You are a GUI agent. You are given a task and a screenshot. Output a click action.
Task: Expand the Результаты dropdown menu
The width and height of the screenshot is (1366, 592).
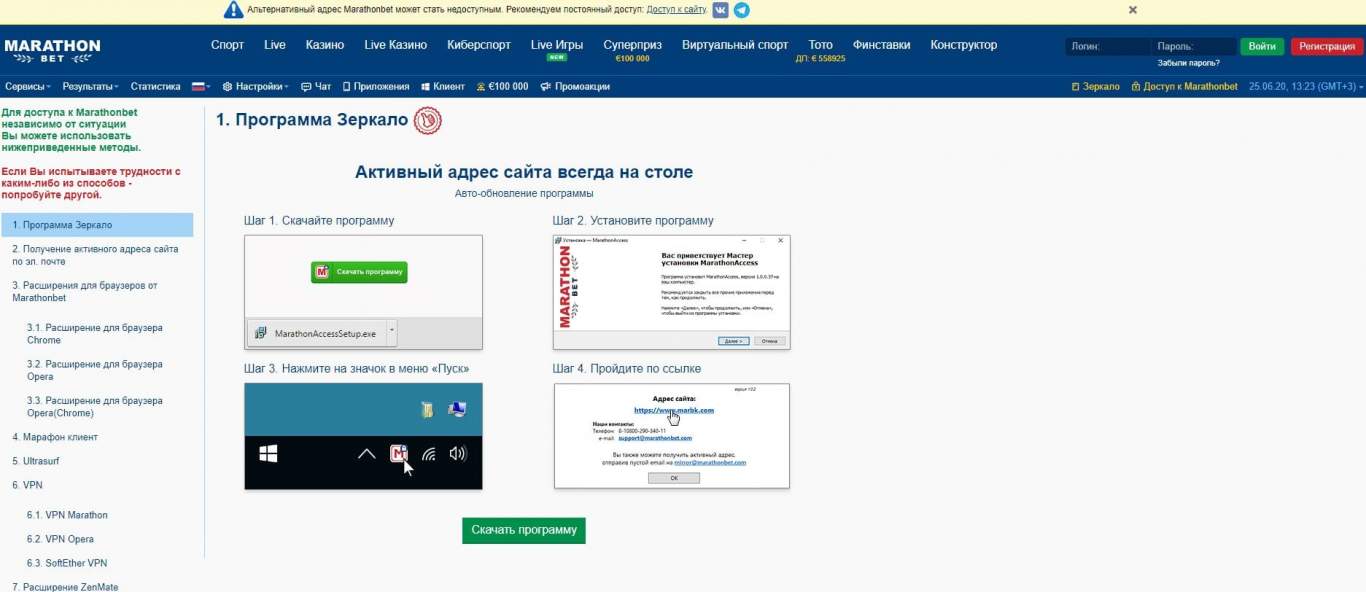(90, 87)
